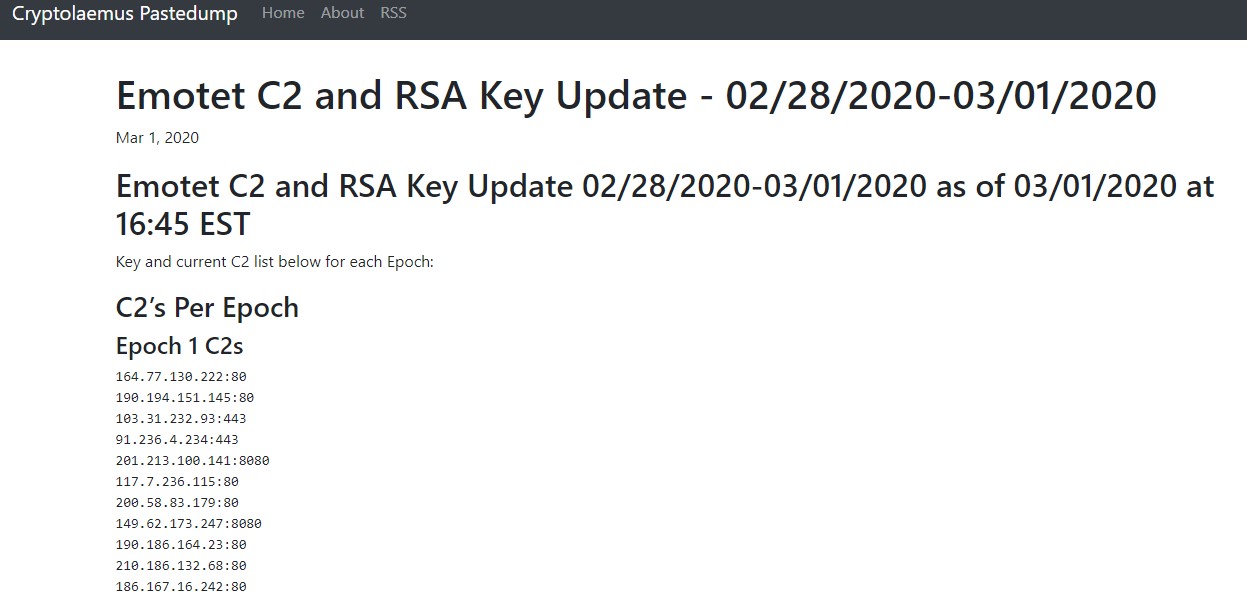Click the 190.186.164.23:80 entry
This screenshot has height=595, width=1247.
pos(181,545)
